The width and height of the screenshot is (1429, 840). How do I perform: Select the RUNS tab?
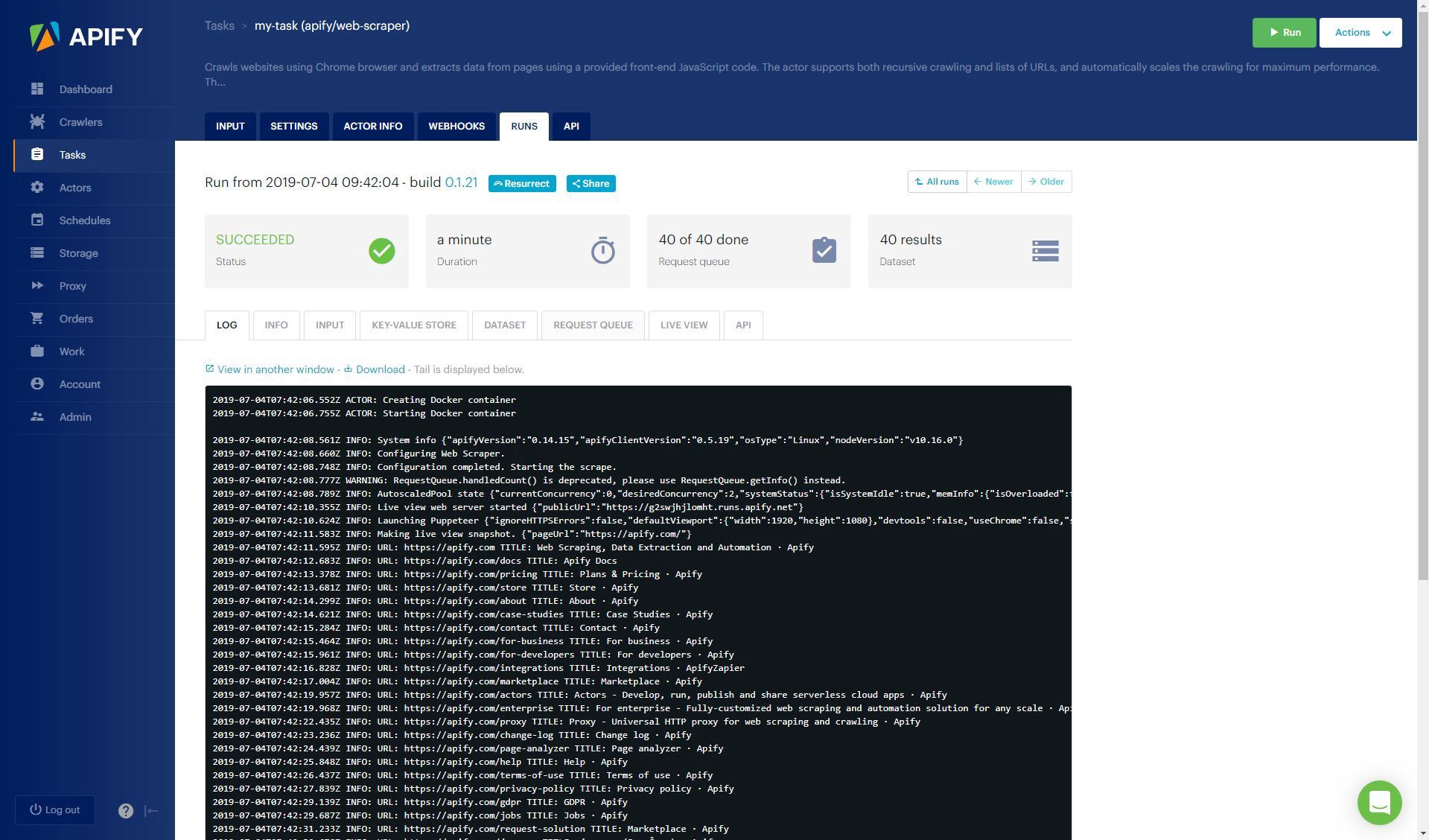pos(524,127)
